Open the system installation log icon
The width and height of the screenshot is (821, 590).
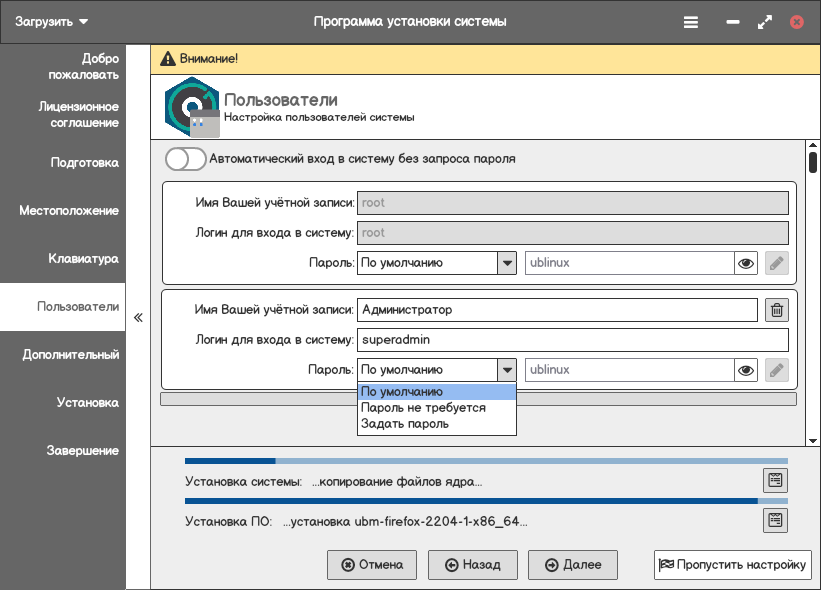[x=775, y=480]
